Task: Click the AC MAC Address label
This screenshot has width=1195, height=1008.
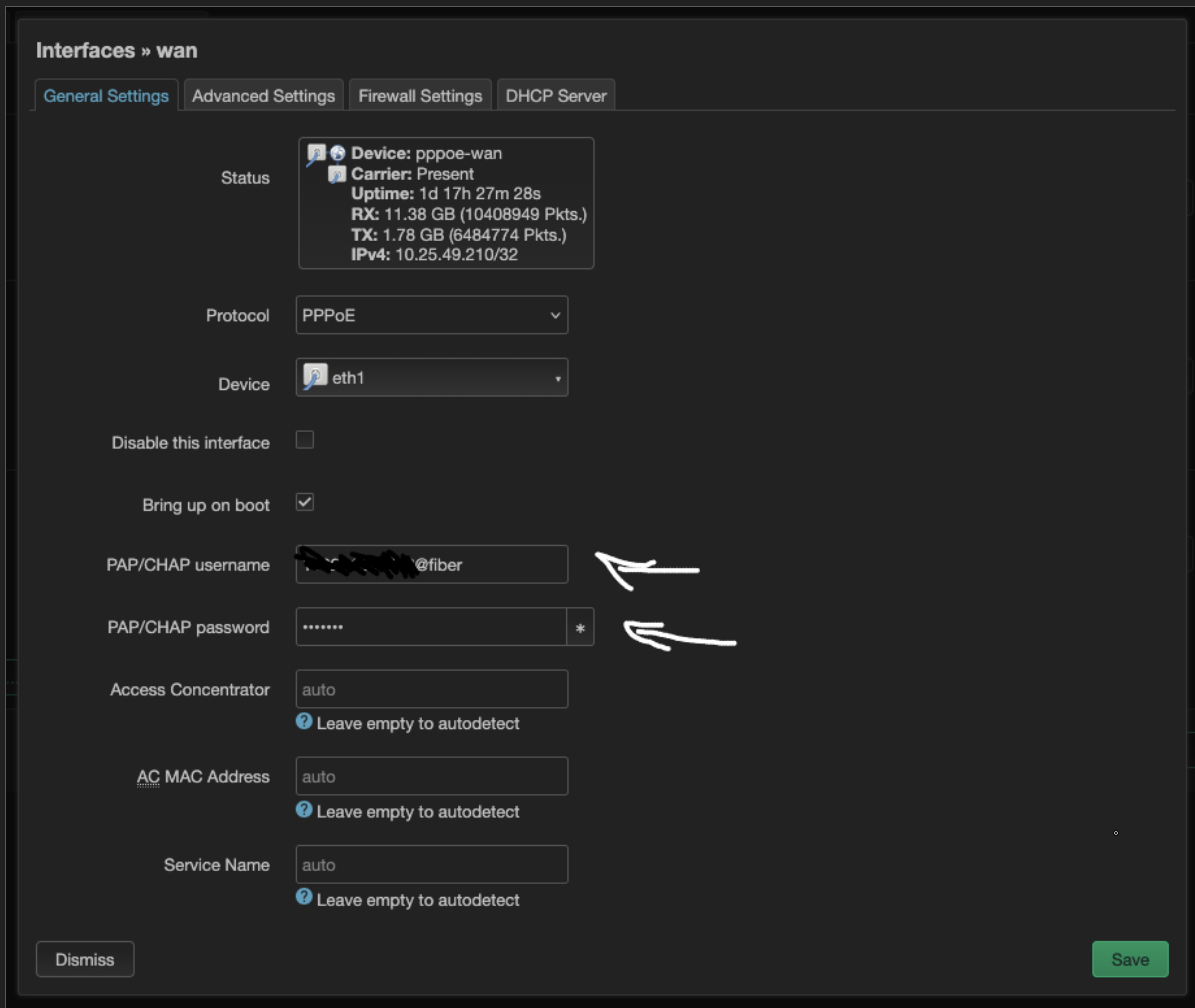Action: click(x=203, y=776)
